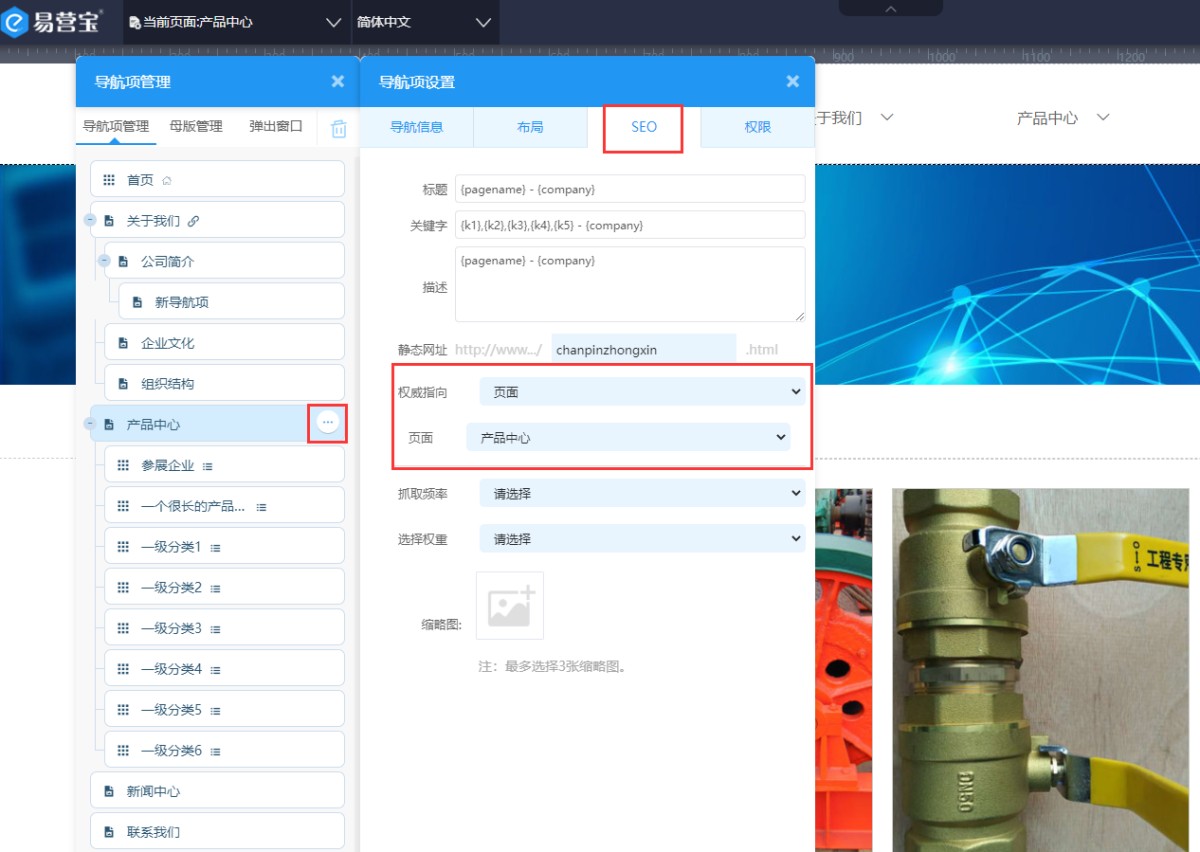Switch to the 弹出窗口 tab
The height and width of the screenshot is (852, 1200).
point(275,126)
